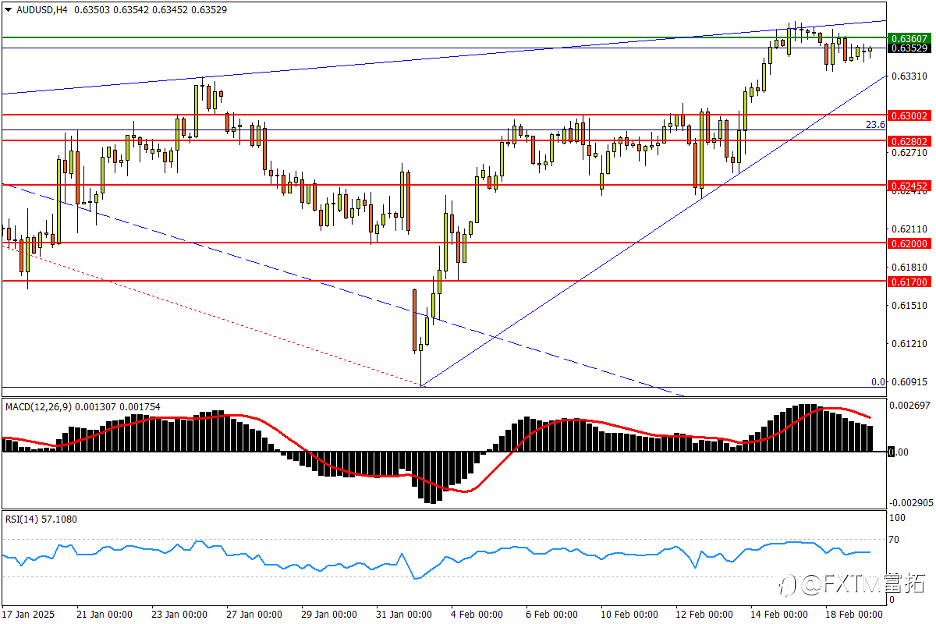Click the 6 Feb 00:00 time label
Screen dimensions: 936x624
coord(552,614)
